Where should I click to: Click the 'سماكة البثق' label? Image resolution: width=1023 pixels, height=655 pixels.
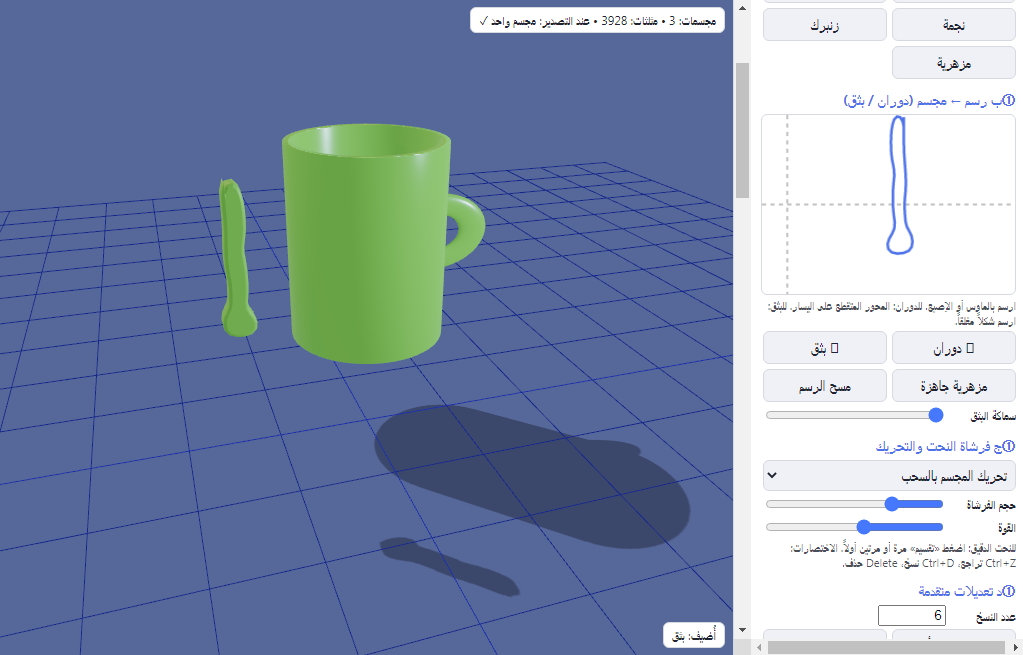[x=993, y=416]
